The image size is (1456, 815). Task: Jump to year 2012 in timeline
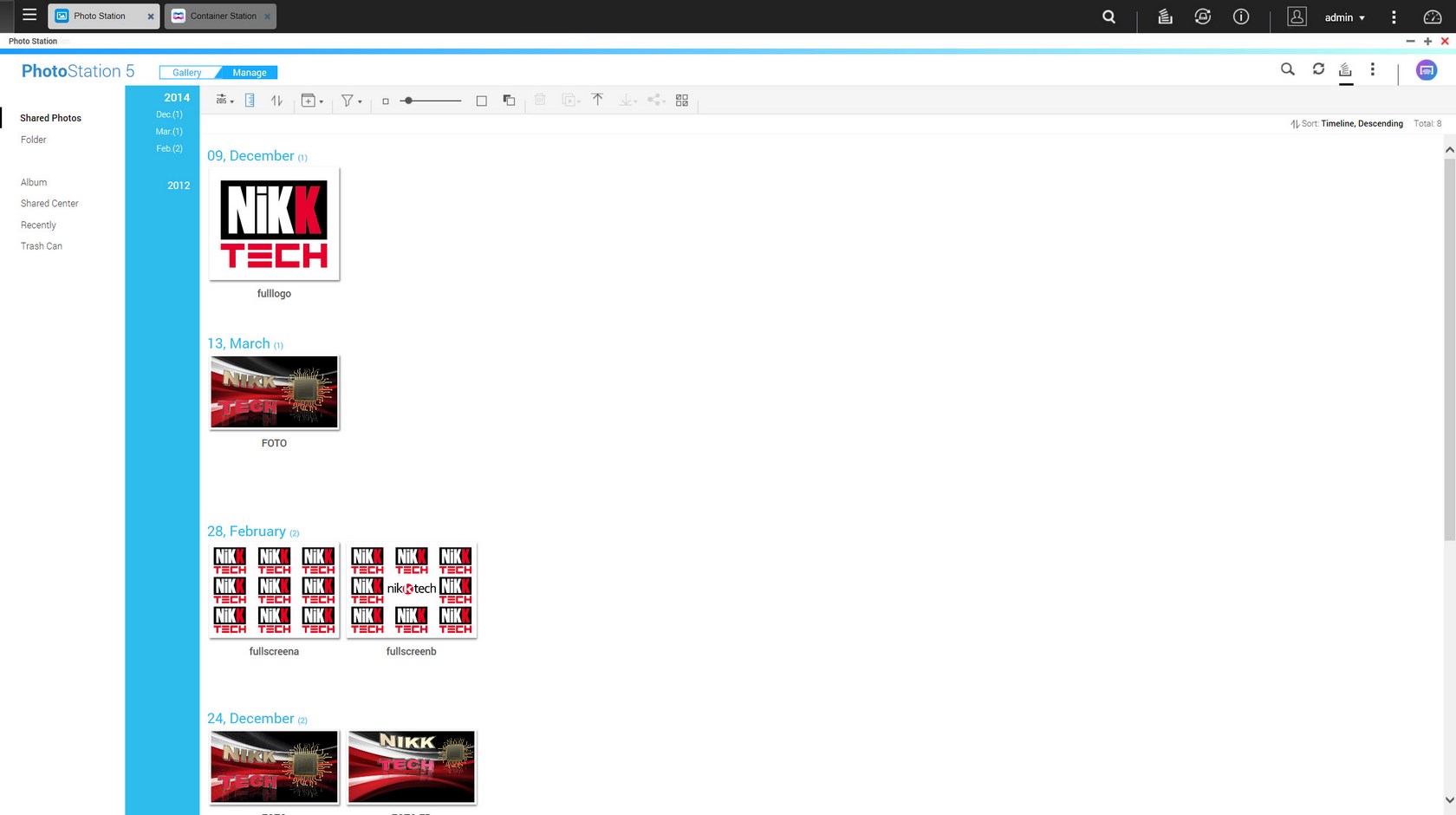(179, 186)
